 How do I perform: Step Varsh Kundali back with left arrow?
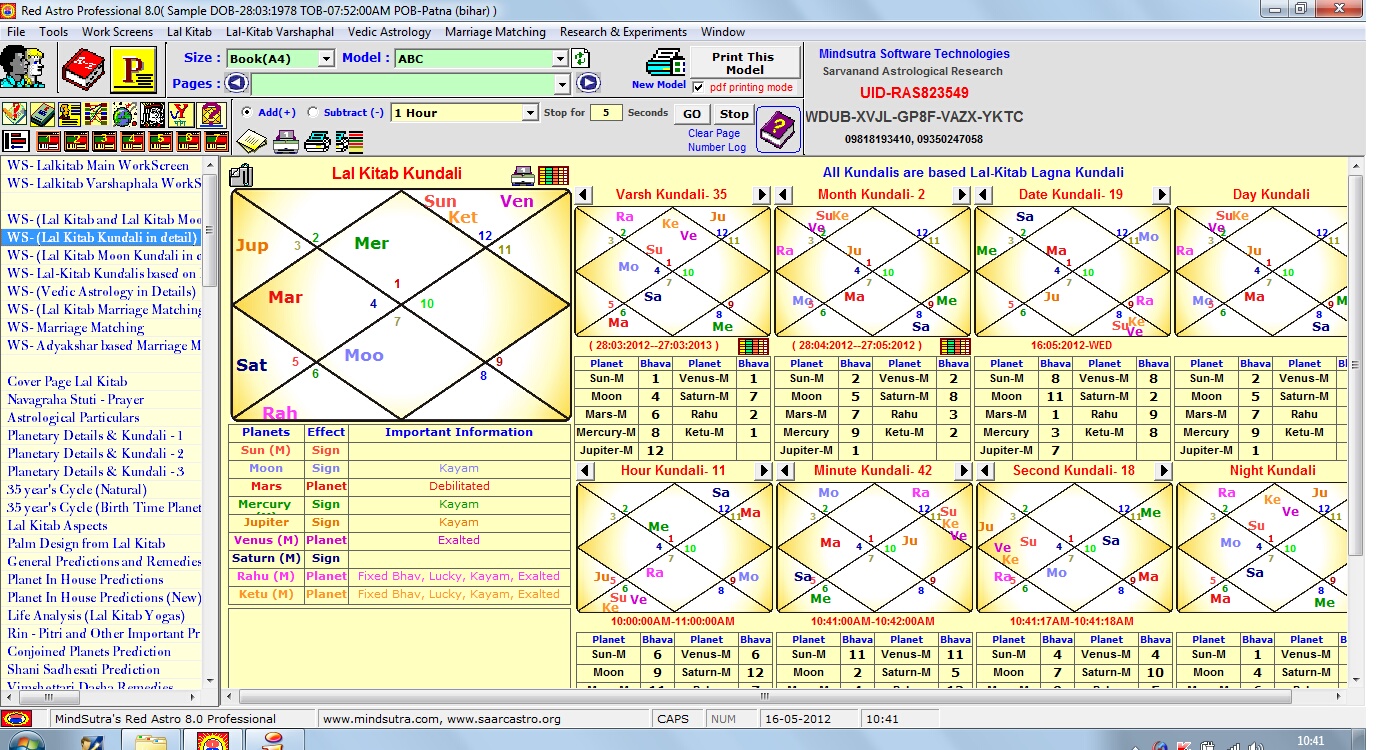[583, 195]
